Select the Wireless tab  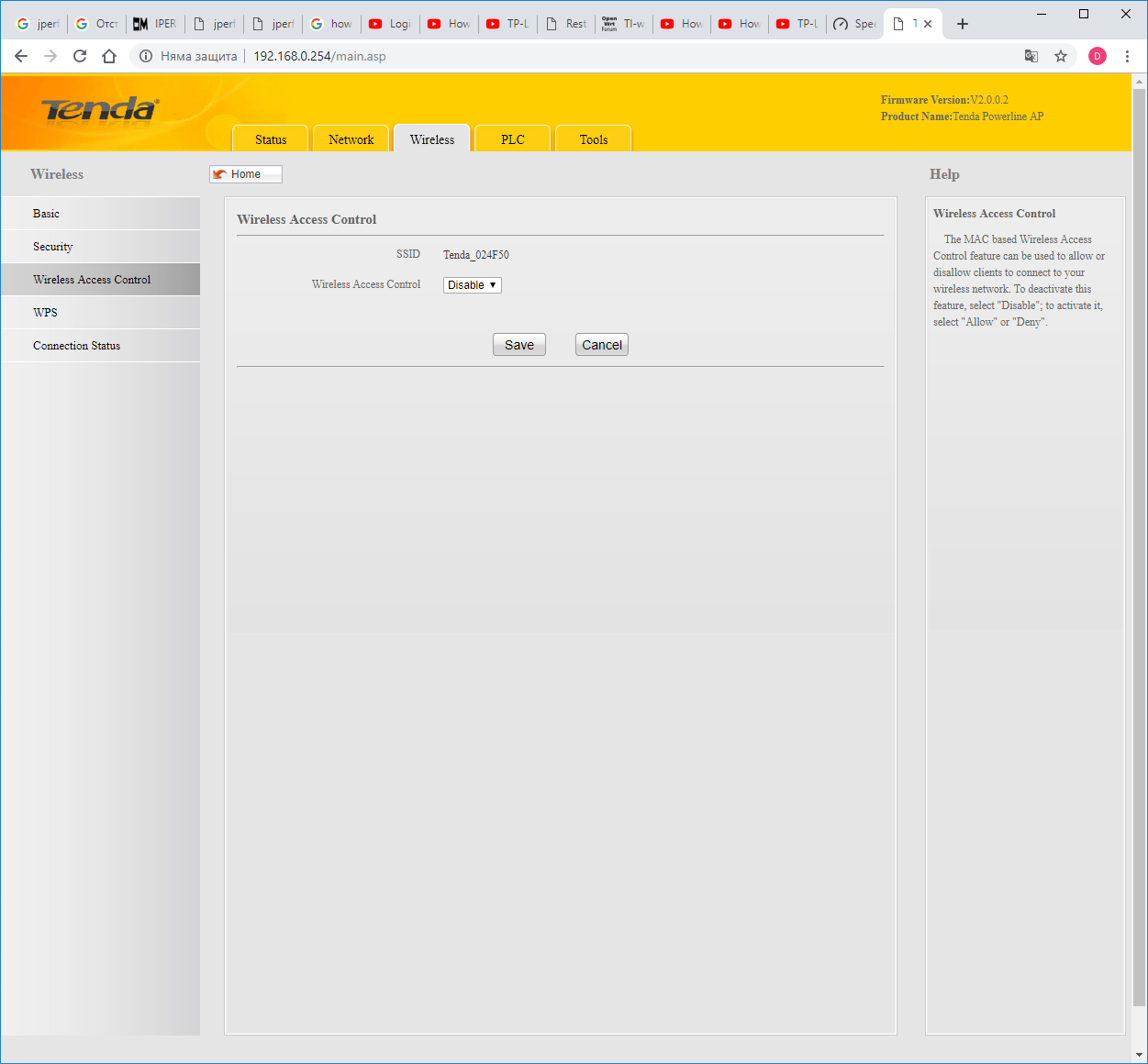tap(432, 139)
